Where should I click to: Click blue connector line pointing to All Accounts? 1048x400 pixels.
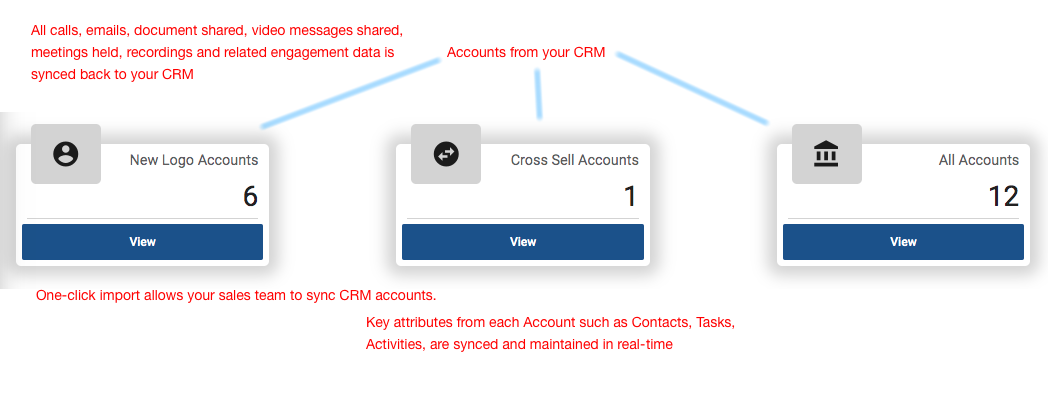692,88
